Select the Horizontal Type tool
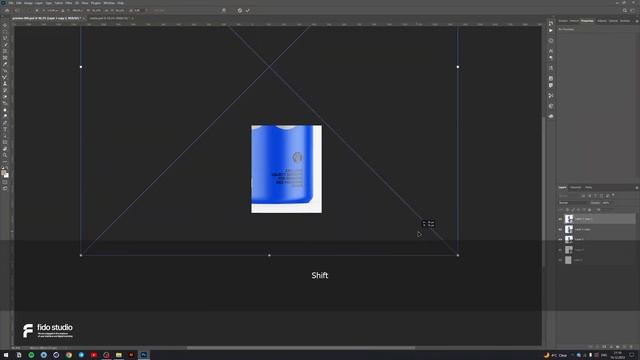640x360 pixels. pyautogui.click(x=5, y=129)
